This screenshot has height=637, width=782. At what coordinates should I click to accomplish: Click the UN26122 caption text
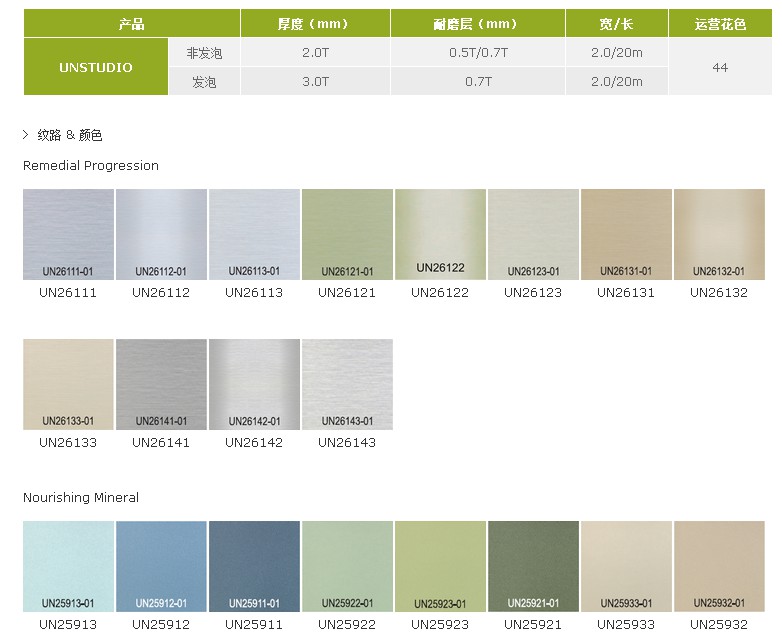tap(440, 292)
